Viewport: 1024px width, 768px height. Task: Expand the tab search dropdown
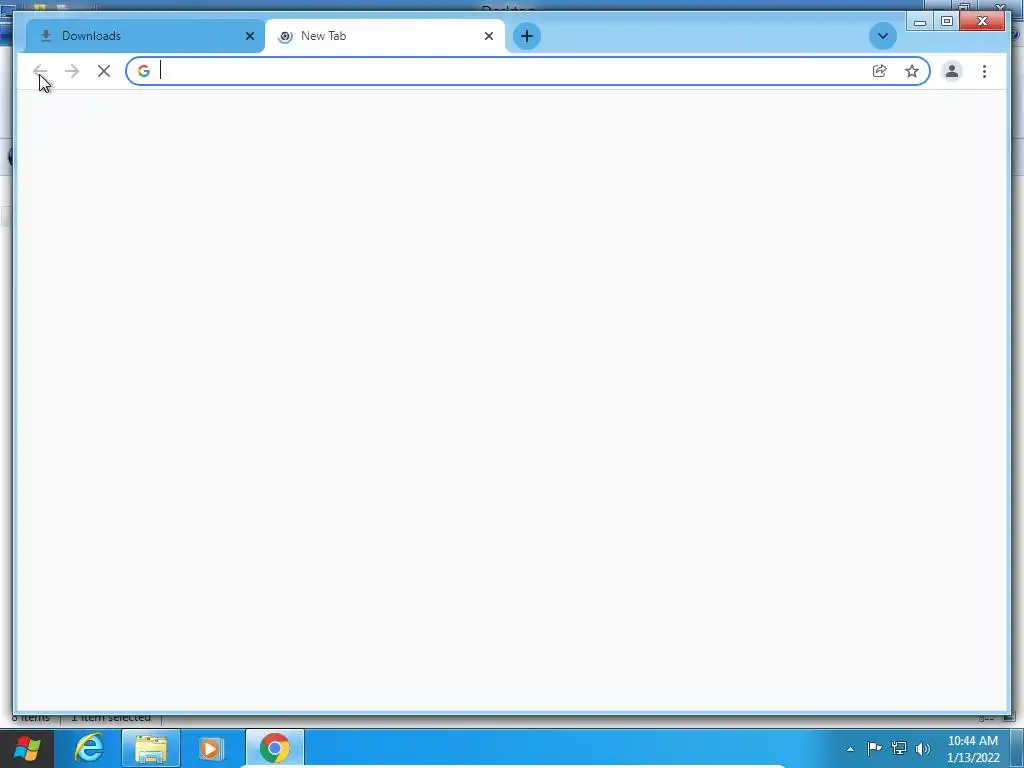[882, 36]
